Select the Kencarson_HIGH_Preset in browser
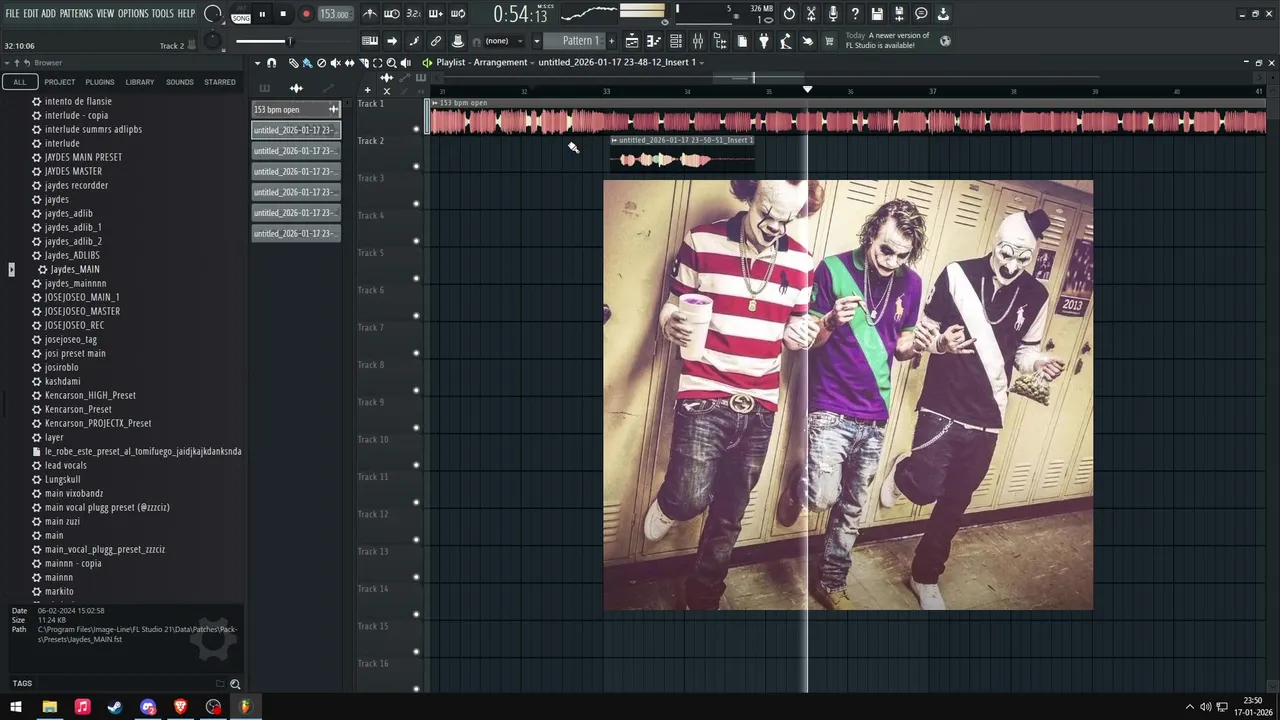This screenshot has height=720, width=1280. [90, 395]
